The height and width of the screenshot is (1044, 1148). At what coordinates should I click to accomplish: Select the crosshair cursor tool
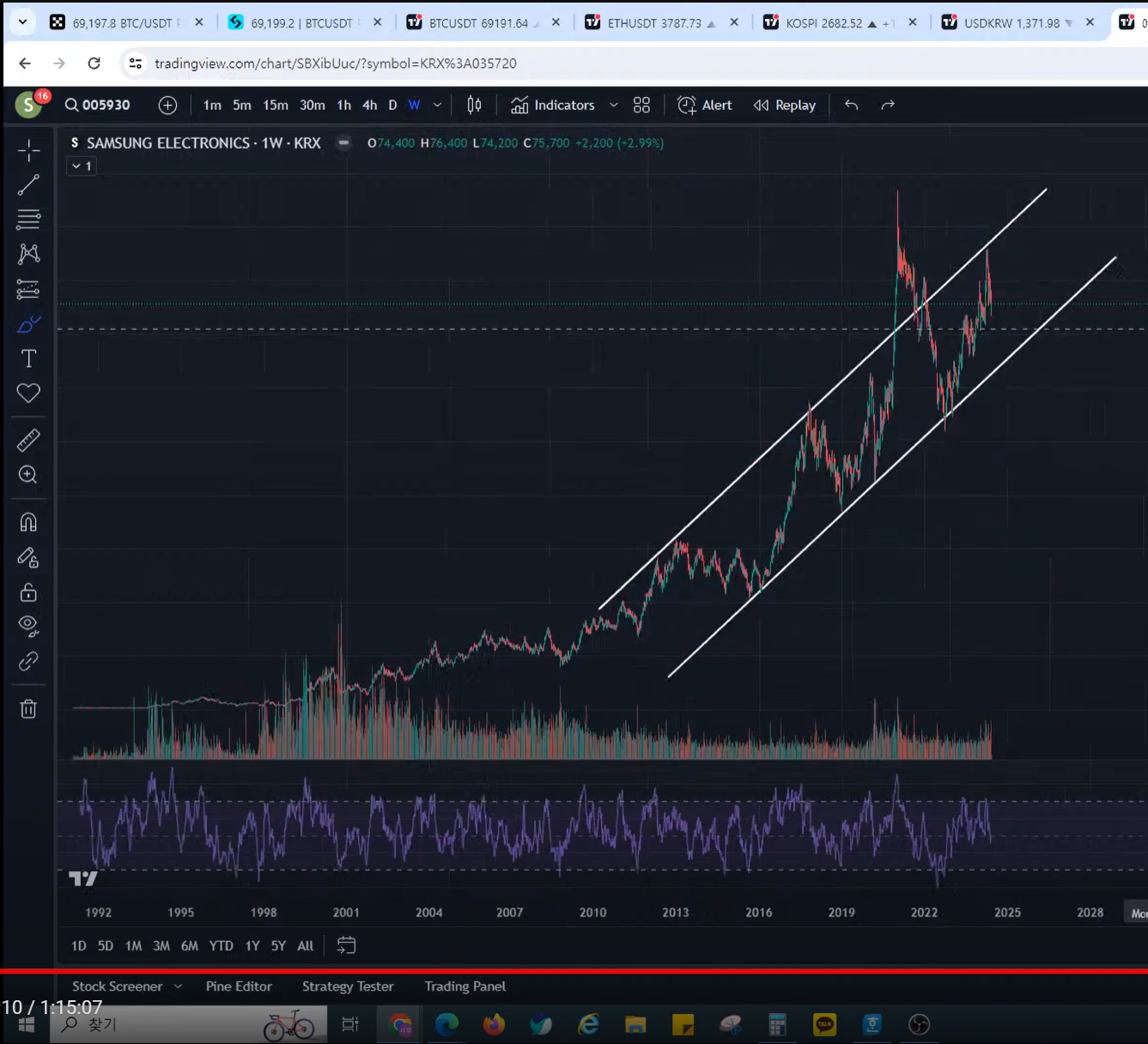pyautogui.click(x=28, y=150)
